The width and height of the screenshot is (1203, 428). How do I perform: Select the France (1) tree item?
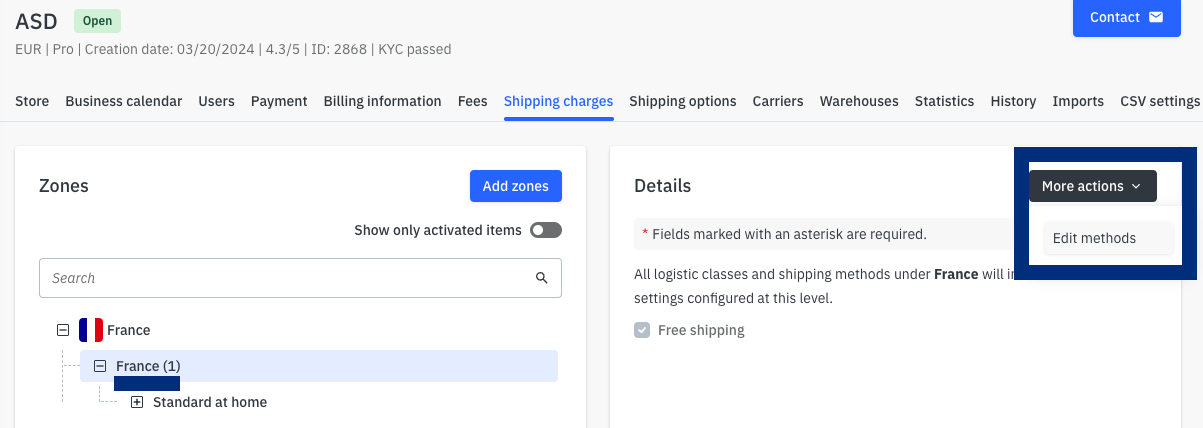point(148,366)
